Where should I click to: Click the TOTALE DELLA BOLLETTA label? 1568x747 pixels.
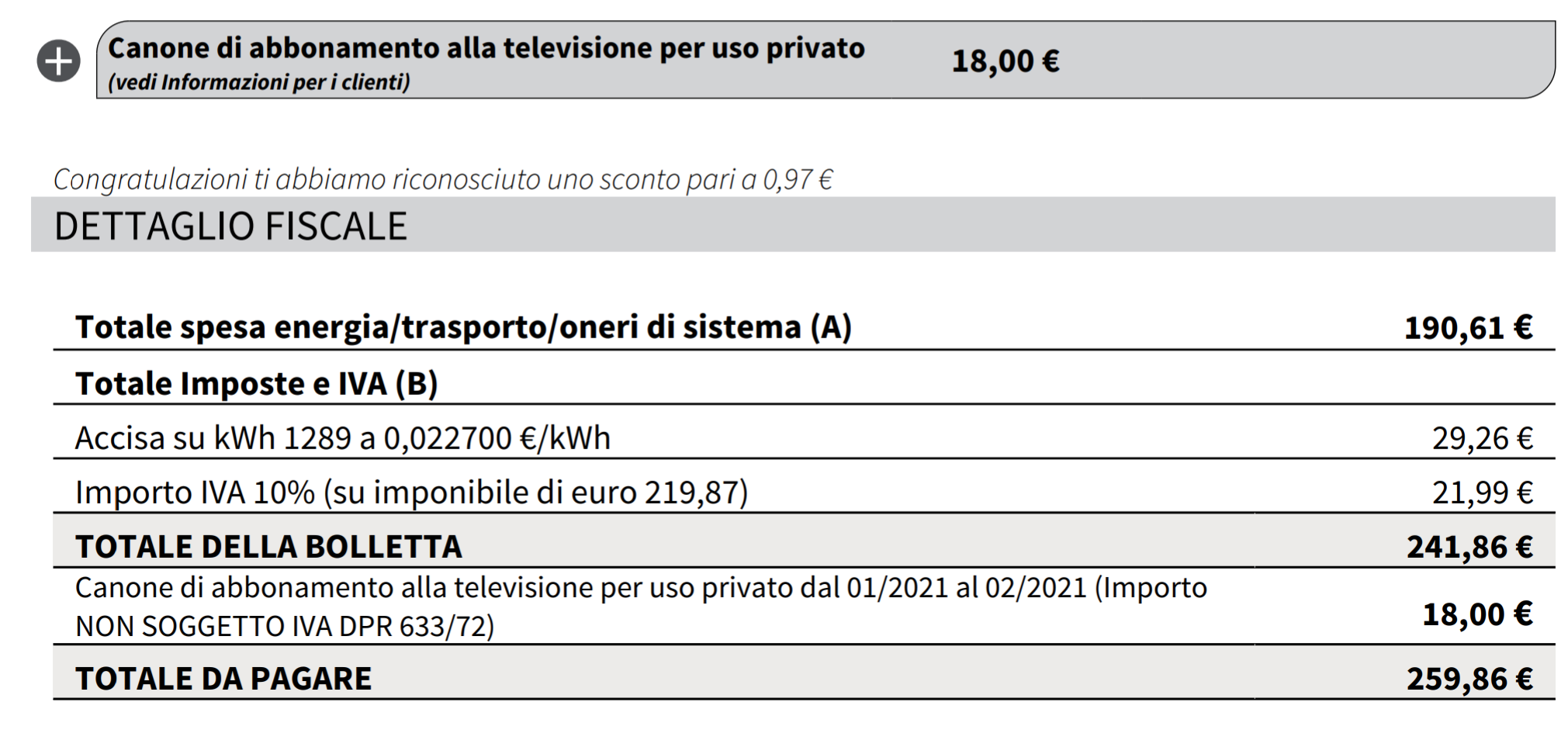click(268, 547)
